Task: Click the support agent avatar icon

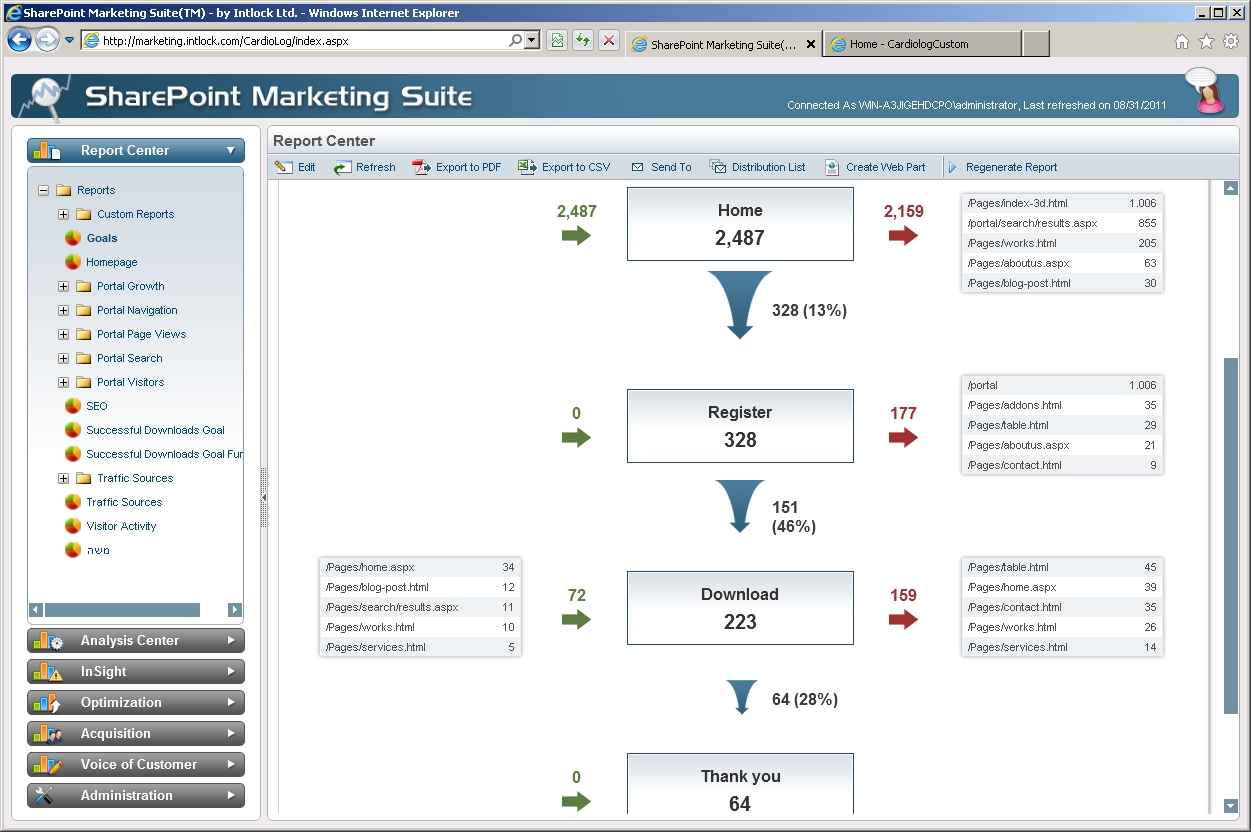Action: (1206, 93)
